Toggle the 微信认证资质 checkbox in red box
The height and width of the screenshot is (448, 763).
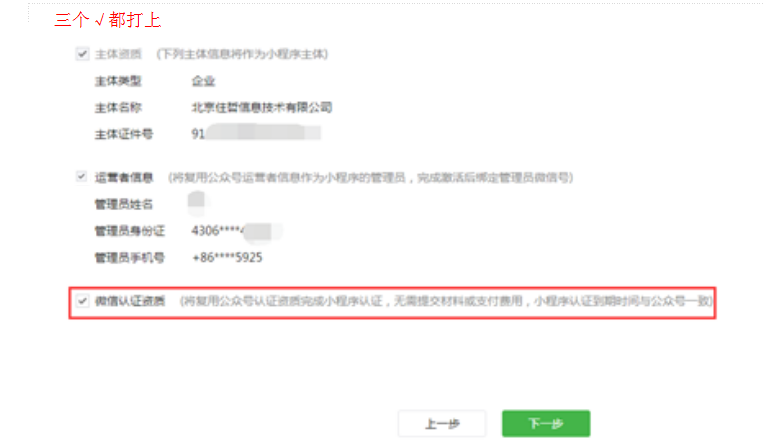[x=82, y=301]
